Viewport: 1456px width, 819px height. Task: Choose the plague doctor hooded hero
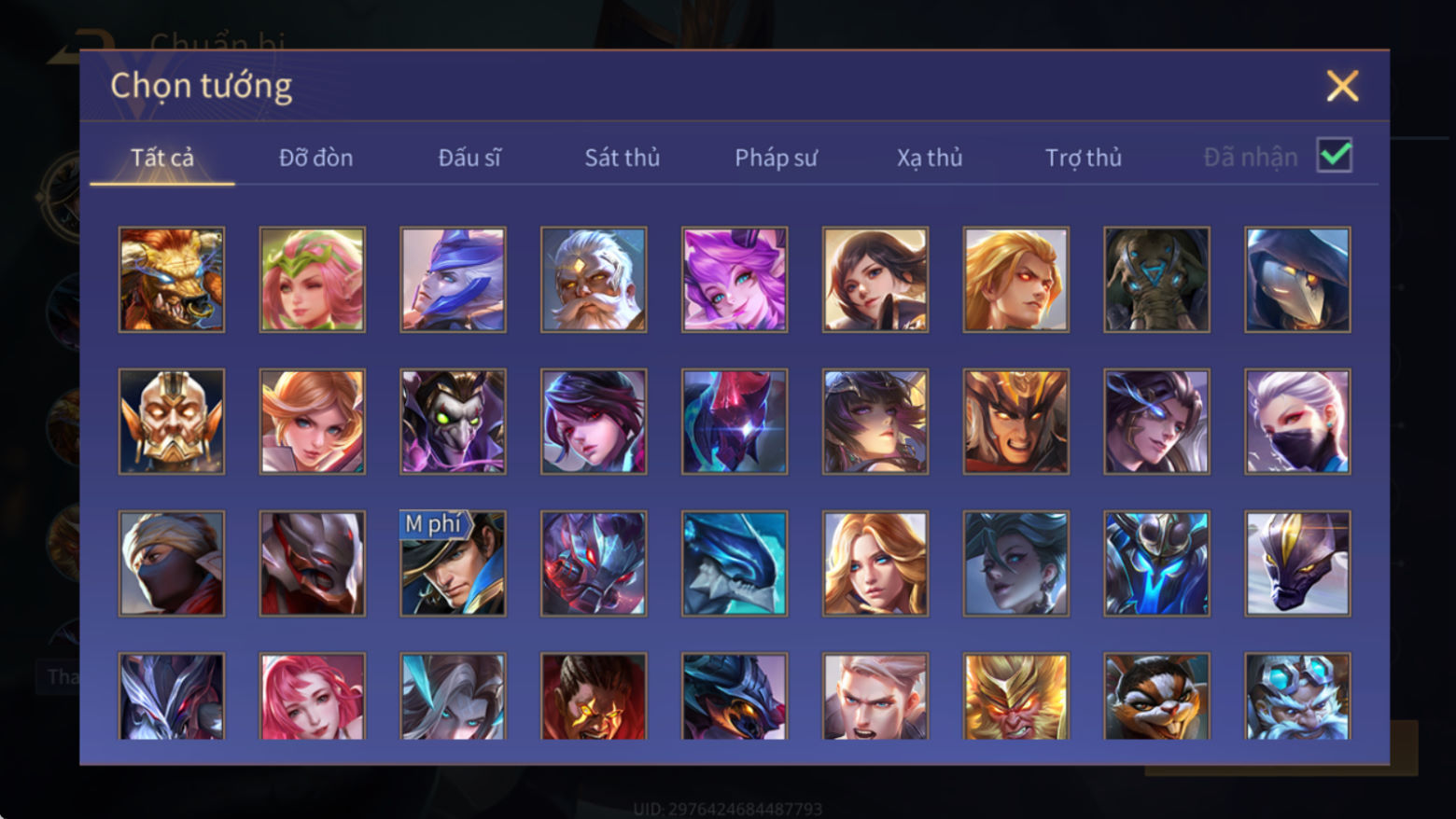point(1297,280)
